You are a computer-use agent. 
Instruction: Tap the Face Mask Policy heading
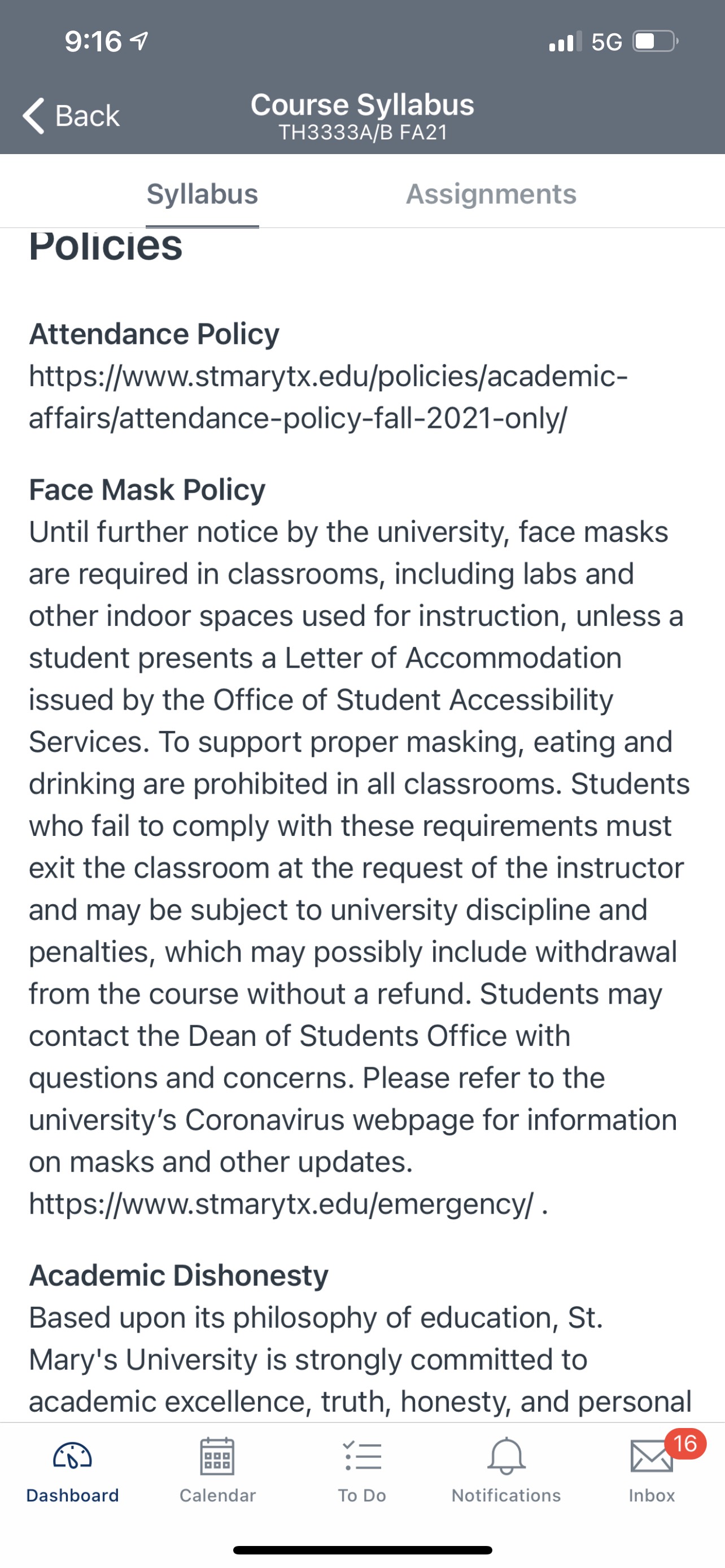(x=147, y=490)
